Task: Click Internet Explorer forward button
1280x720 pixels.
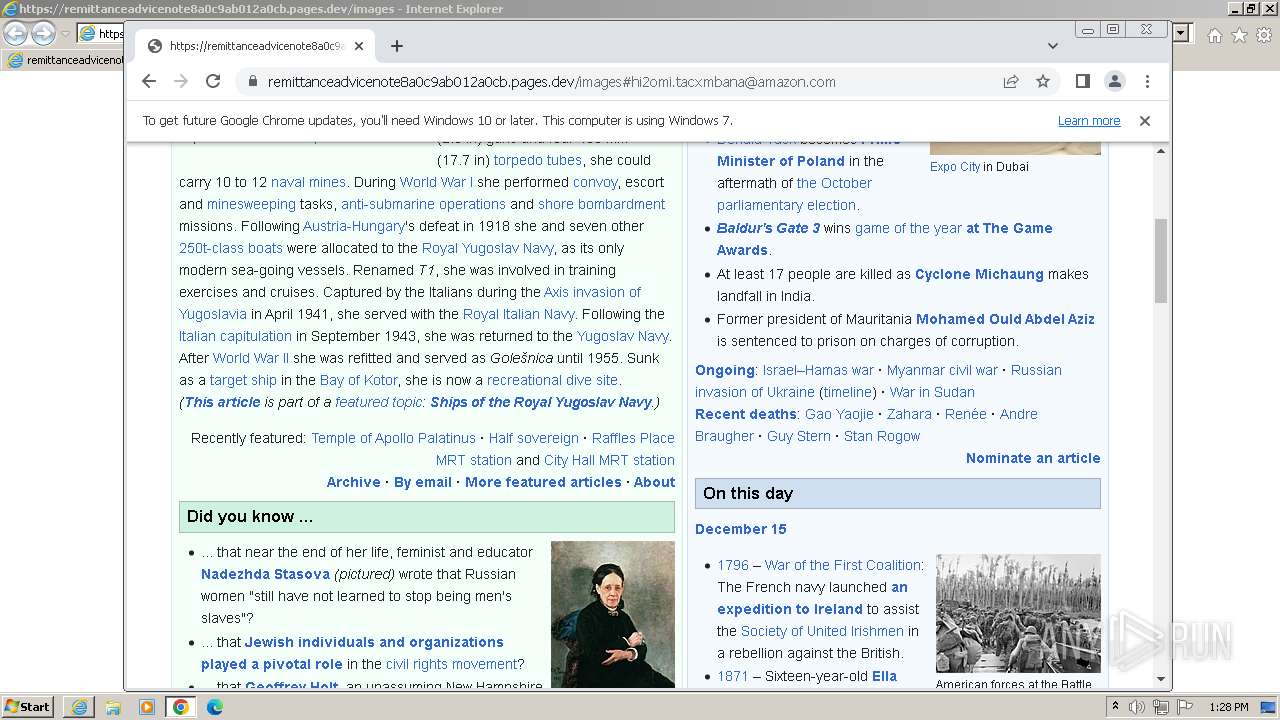Action: (x=43, y=33)
